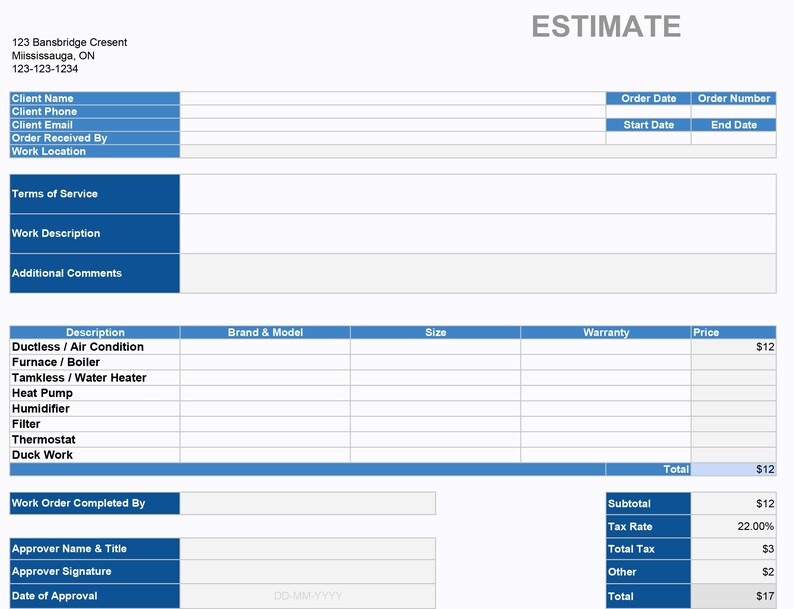794x609 pixels.
Task: Click the 'Miississauga, ON' text line
Action: (x=53, y=56)
